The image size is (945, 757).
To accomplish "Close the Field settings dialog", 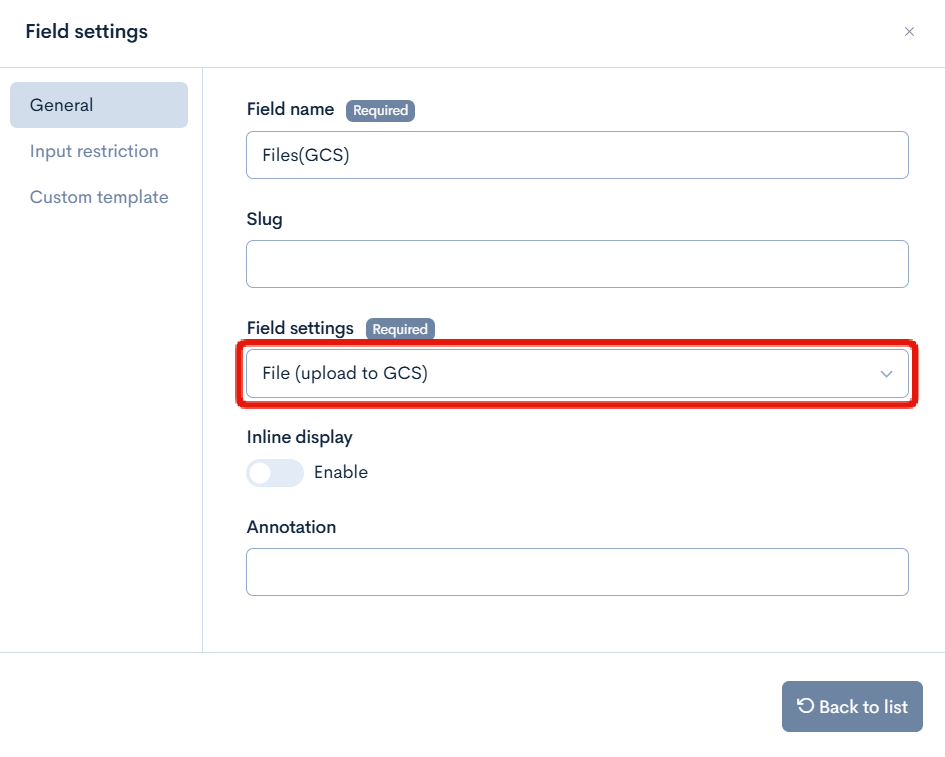I will (x=909, y=32).
